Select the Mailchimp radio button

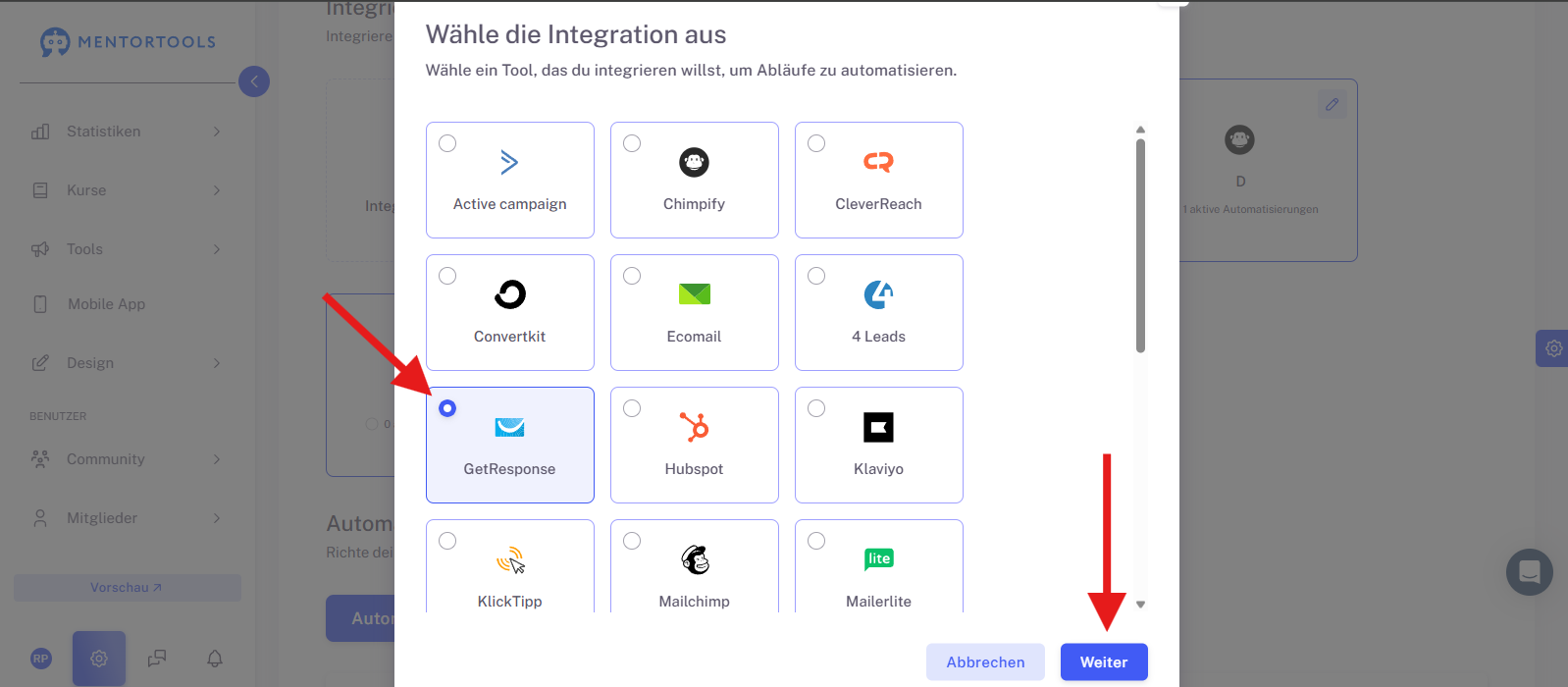[632, 541]
